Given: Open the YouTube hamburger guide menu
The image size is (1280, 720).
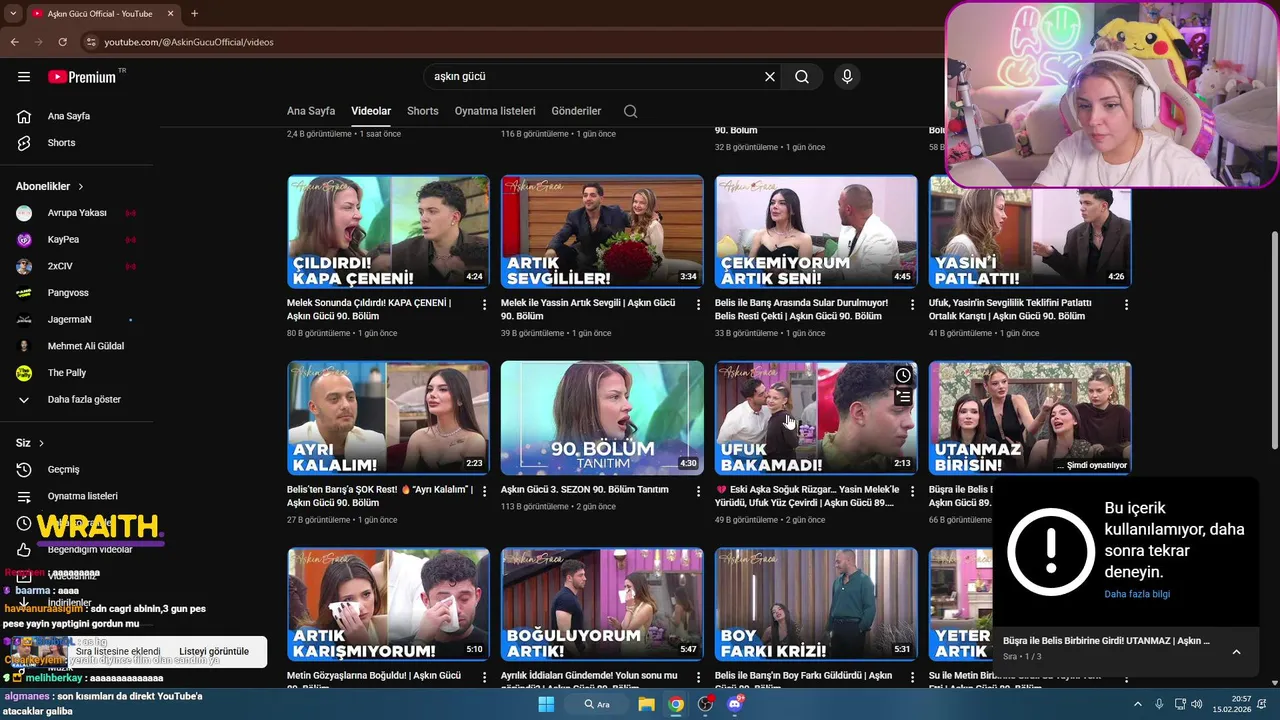Looking at the screenshot, I should (x=24, y=77).
